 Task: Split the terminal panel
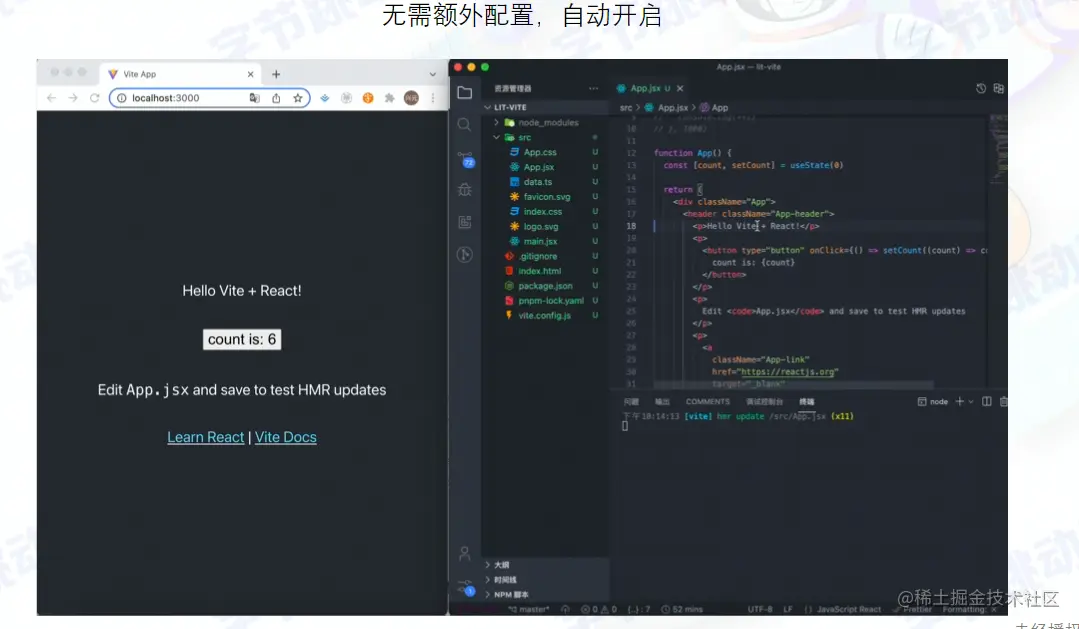click(x=987, y=401)
